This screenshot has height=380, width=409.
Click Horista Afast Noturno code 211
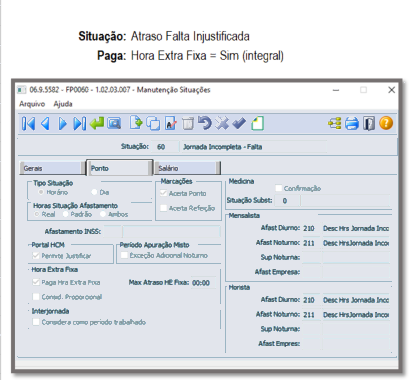[312, 315]
